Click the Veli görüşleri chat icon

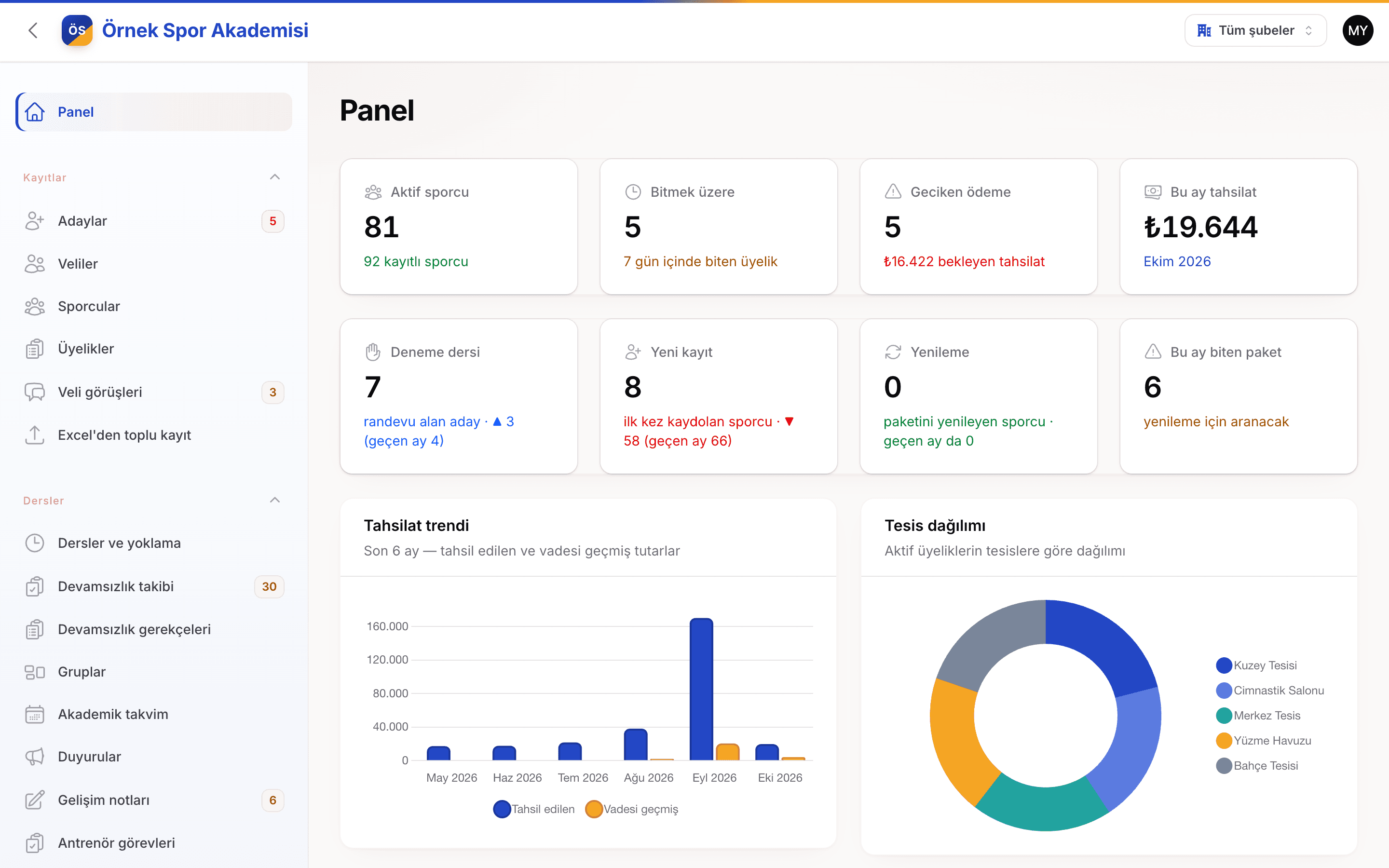point(35,392)
